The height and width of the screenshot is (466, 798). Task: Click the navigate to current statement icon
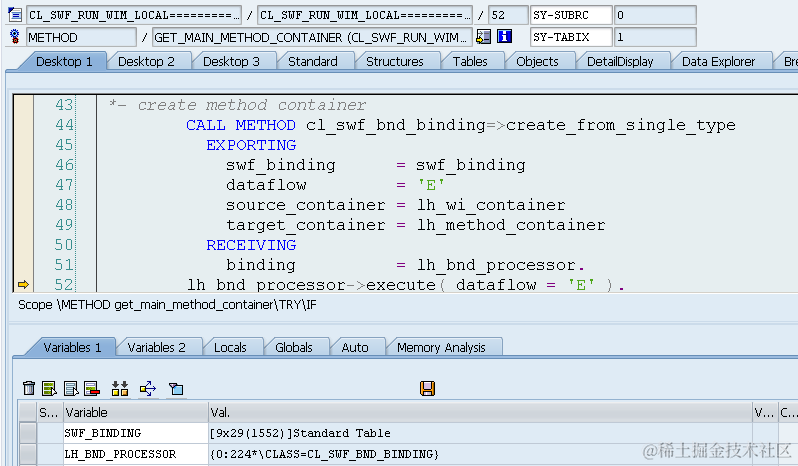coord(483,36)
